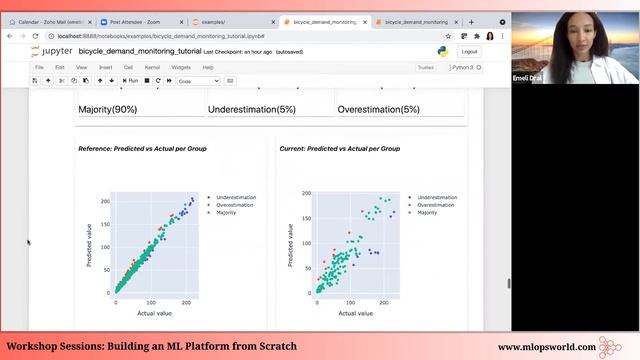Click the site information icon in address bar
The width and height of the screenshot is (640, 360).
[51, 36]
